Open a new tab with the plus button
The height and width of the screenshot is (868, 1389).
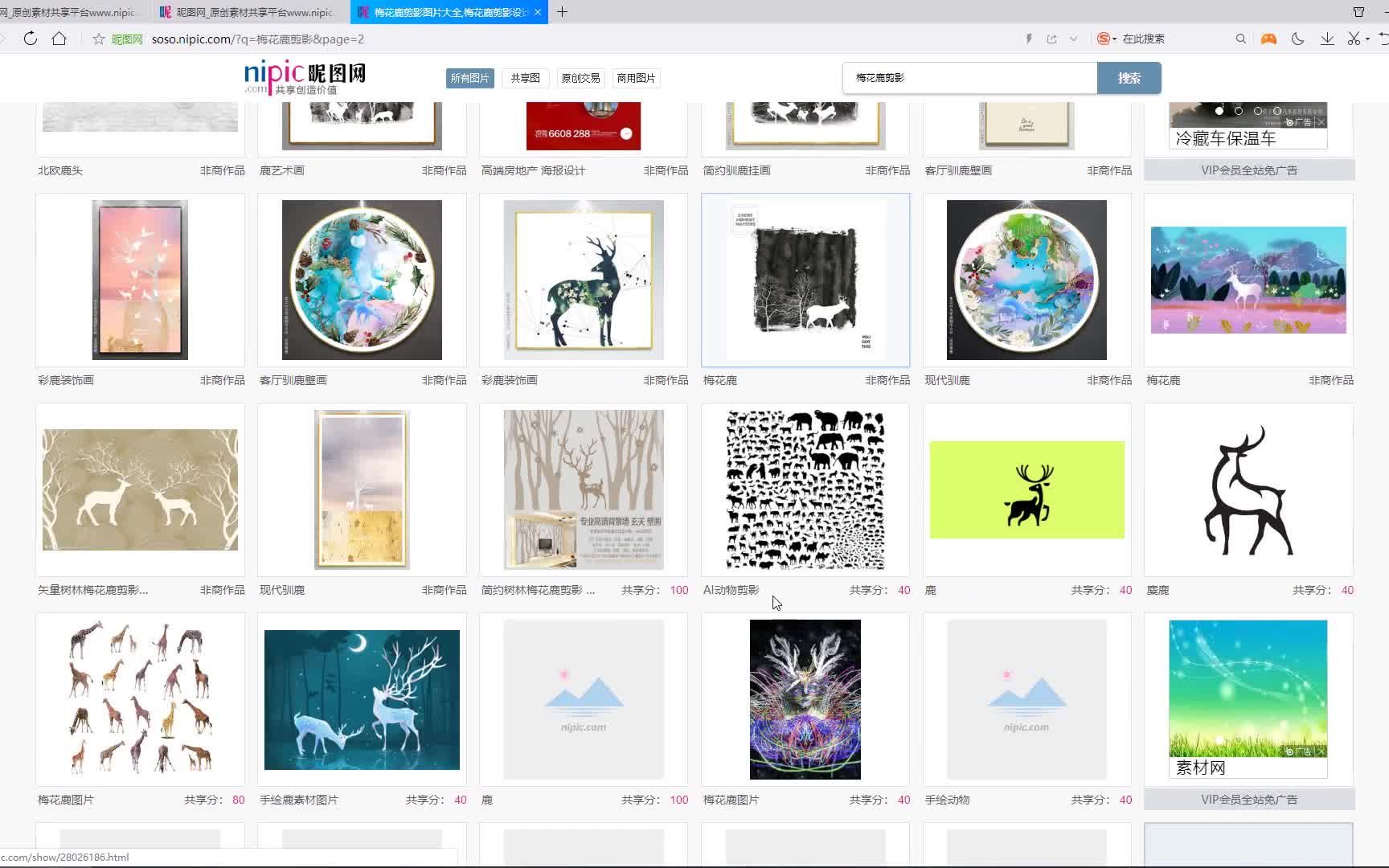562,12
